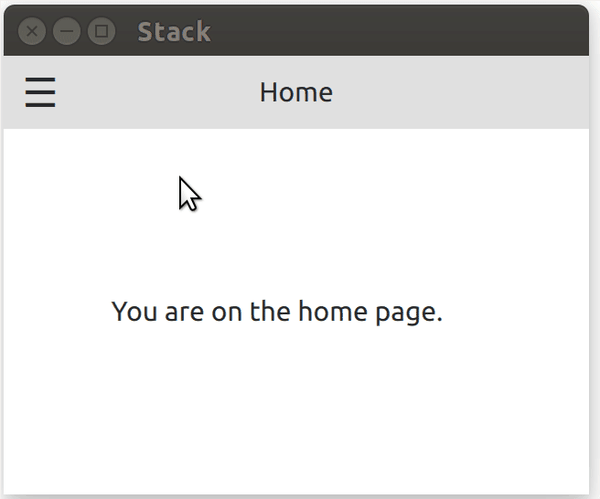This screenshot has height=499, width=600.
Task: Close the Stack window
Action: click(32, 32)
